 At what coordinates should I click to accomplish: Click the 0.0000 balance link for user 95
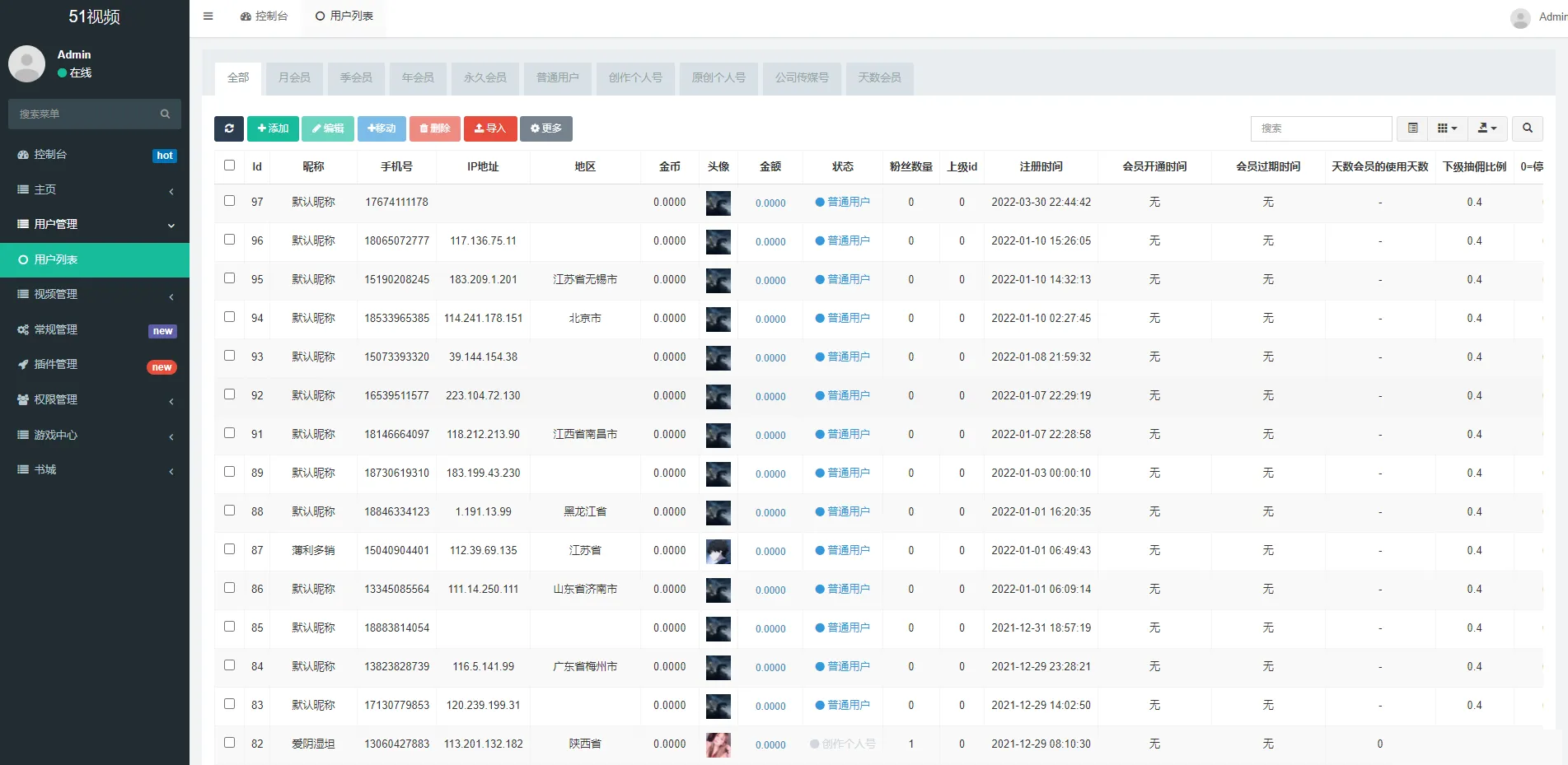pyautogui.click(x=770, y=280)
